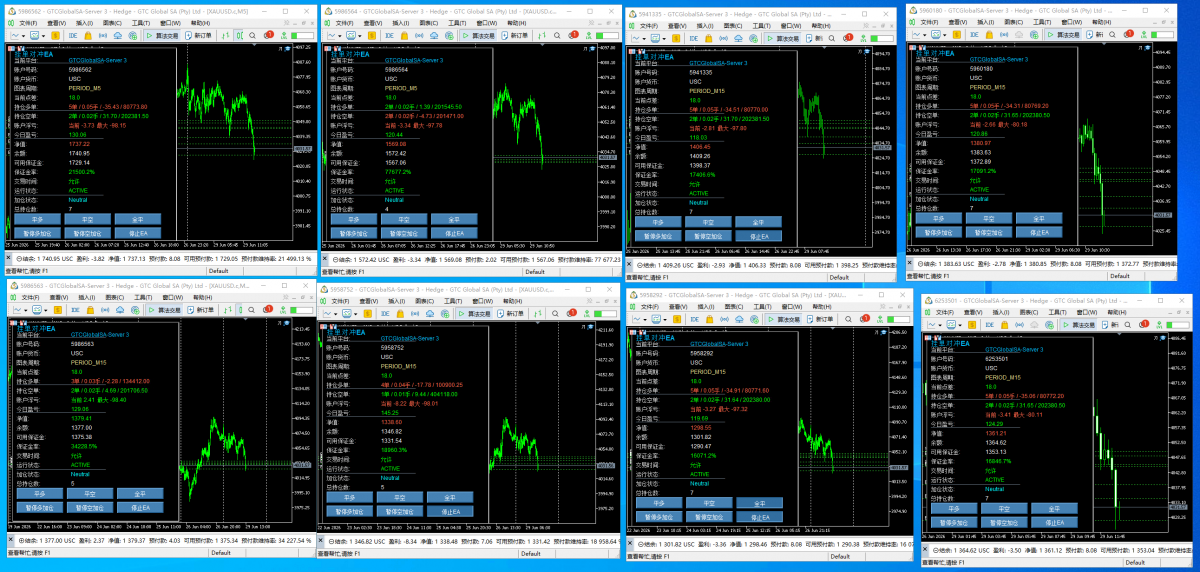Click the account user icon in window 5986562
Screen dimensions: 1200x572
(x=284, y=35)
